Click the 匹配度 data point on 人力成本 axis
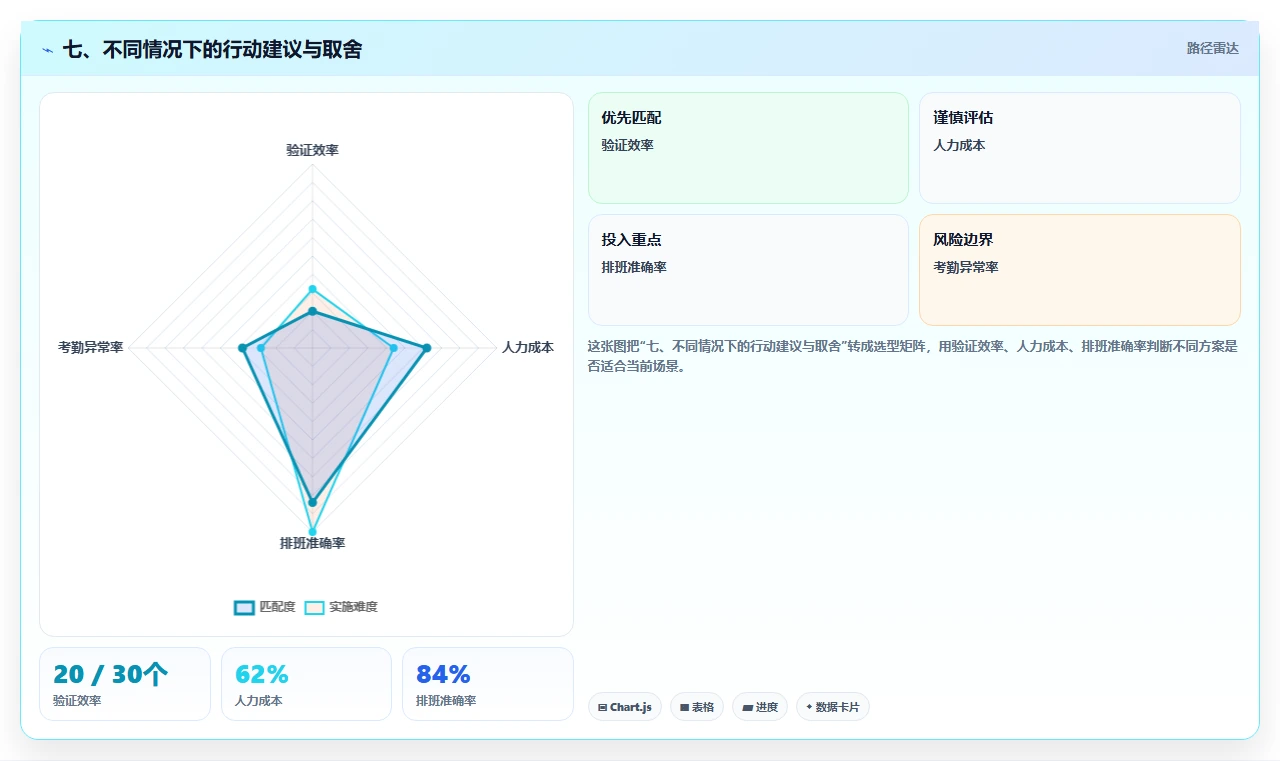Image resolution: width=1280 pixels, height=761 pixels. coord(427,348)
